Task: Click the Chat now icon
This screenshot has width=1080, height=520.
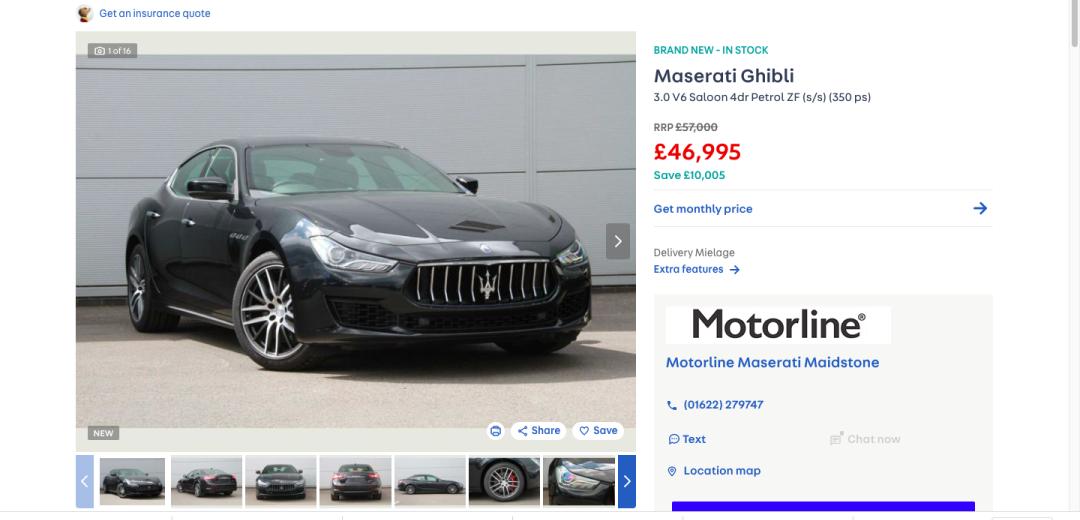Action: pos(837,439)
